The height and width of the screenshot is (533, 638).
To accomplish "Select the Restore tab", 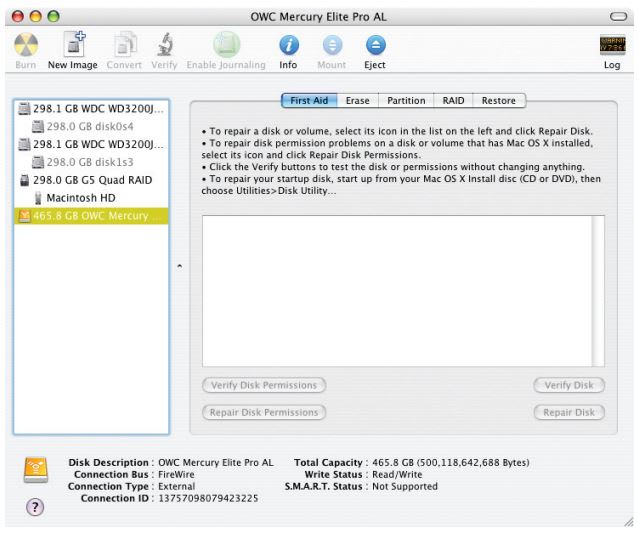I will click(498, 100).
